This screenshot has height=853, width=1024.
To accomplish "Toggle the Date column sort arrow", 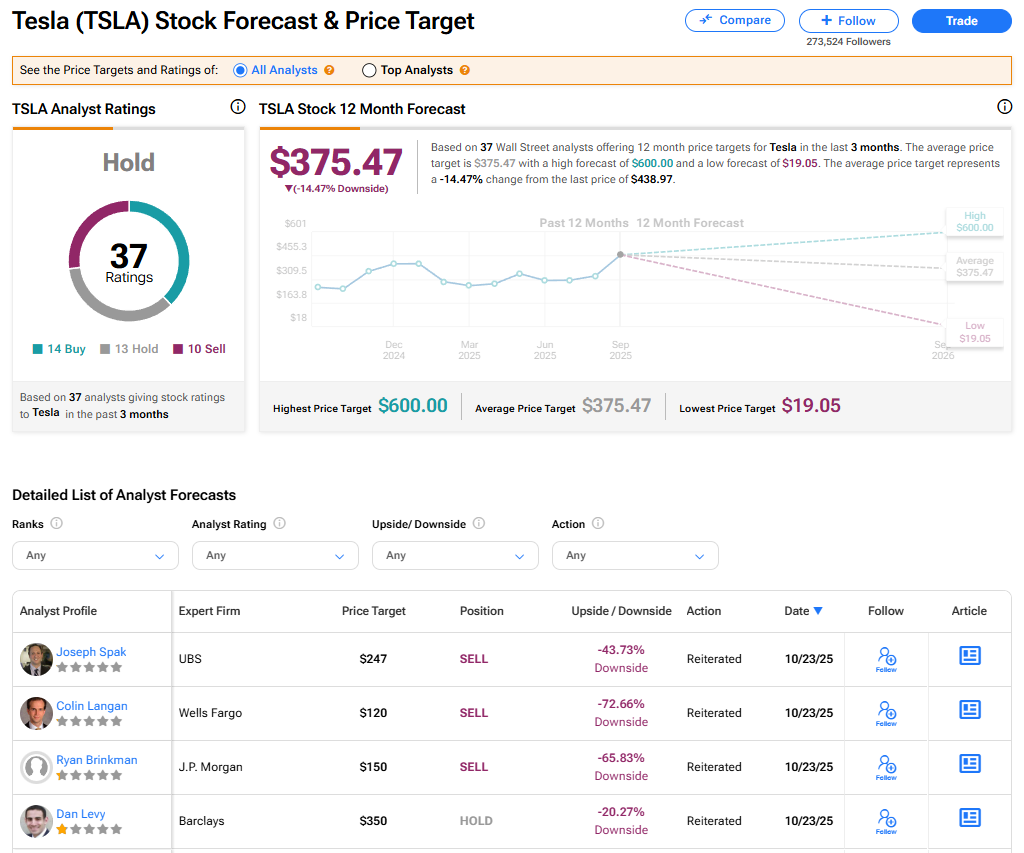I will tap(818, 611).
